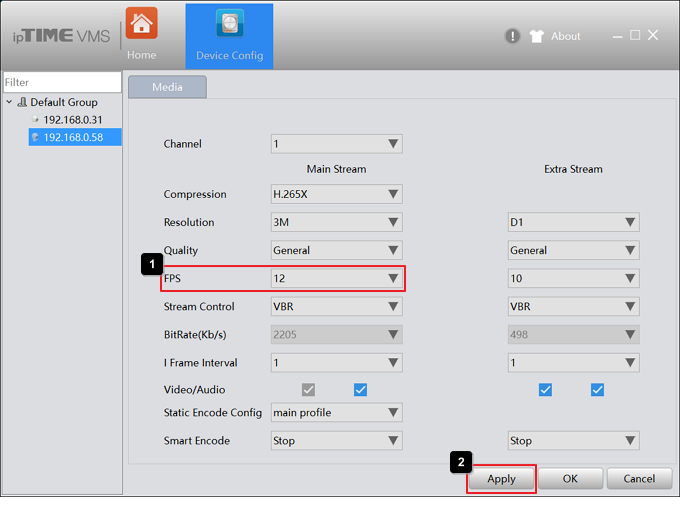Viewport: 680px width, 514px height.
Task: Click the ipTIME VMS logo
Action: click(x=61, y=36)
